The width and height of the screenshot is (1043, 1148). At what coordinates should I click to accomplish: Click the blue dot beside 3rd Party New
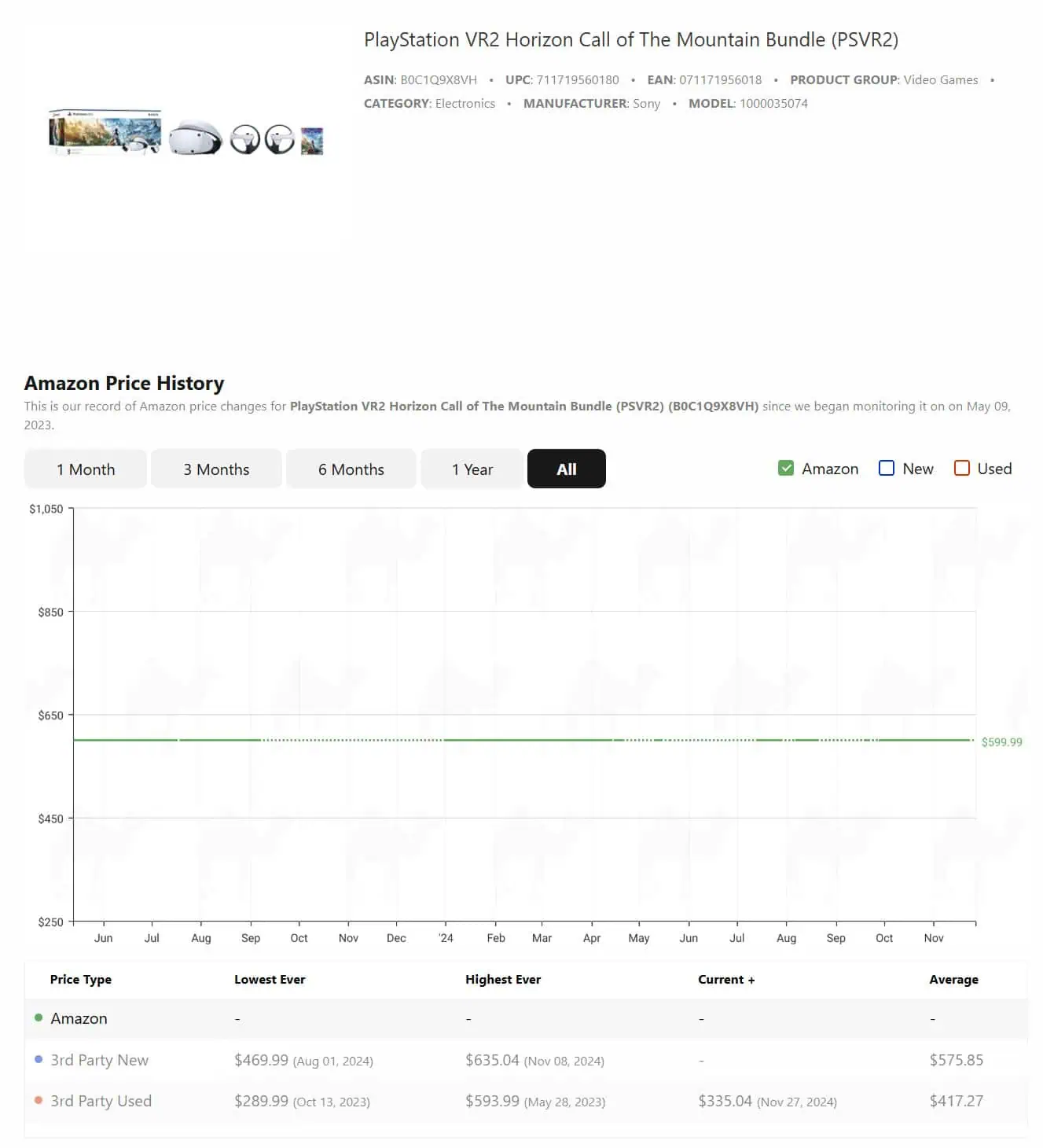39,1059
